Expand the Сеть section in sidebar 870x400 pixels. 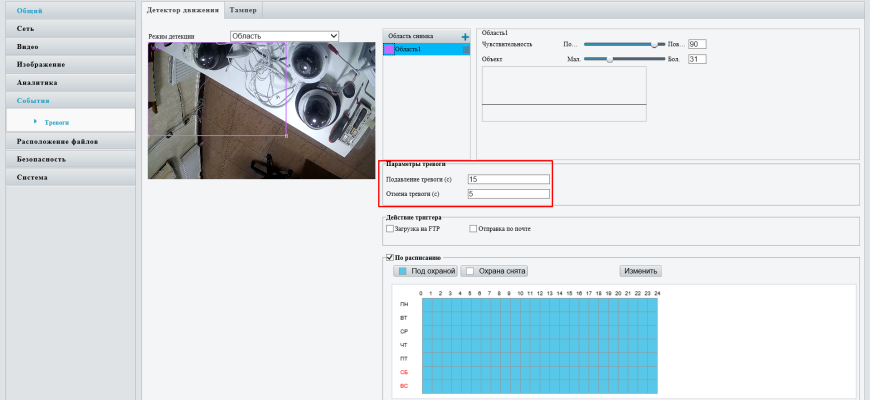point(68,29)
